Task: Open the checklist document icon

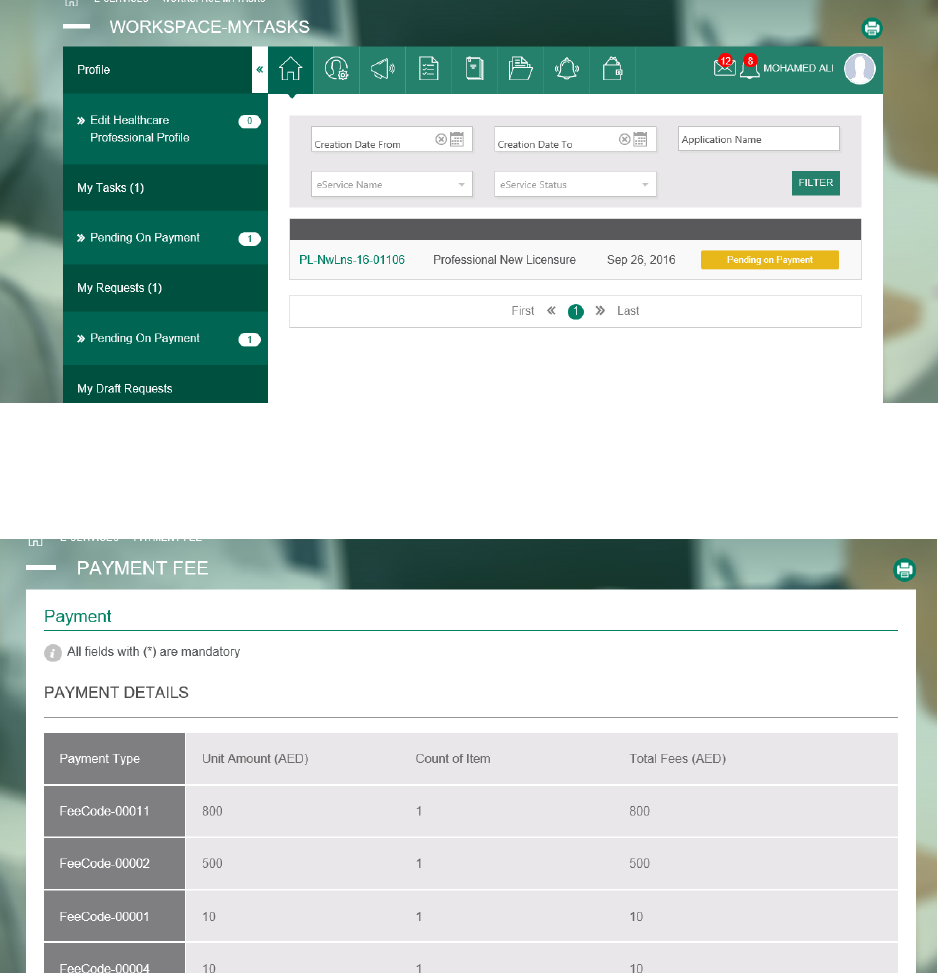Action: (428, 69)
